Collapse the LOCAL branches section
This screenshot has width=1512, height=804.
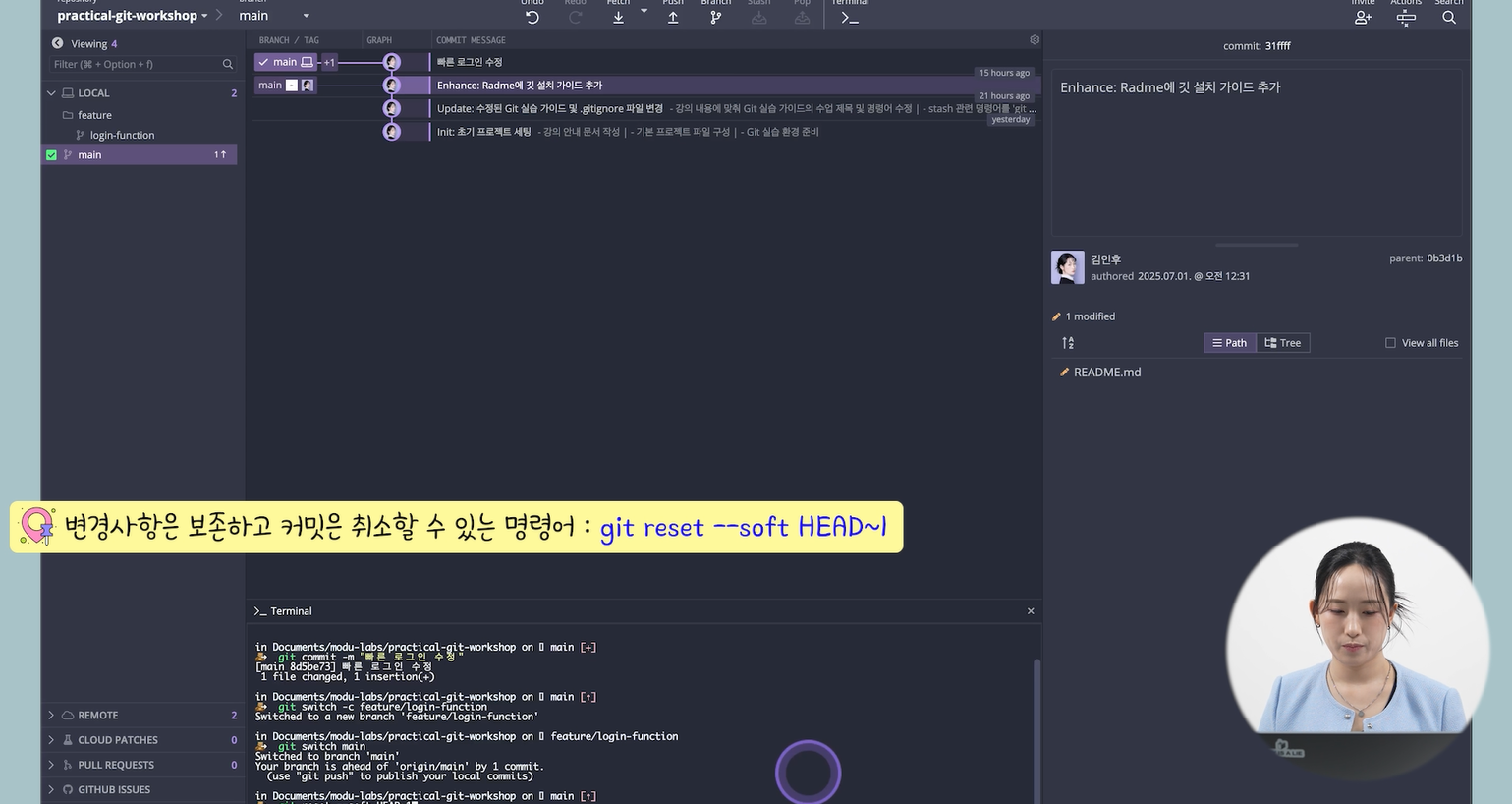51,93
